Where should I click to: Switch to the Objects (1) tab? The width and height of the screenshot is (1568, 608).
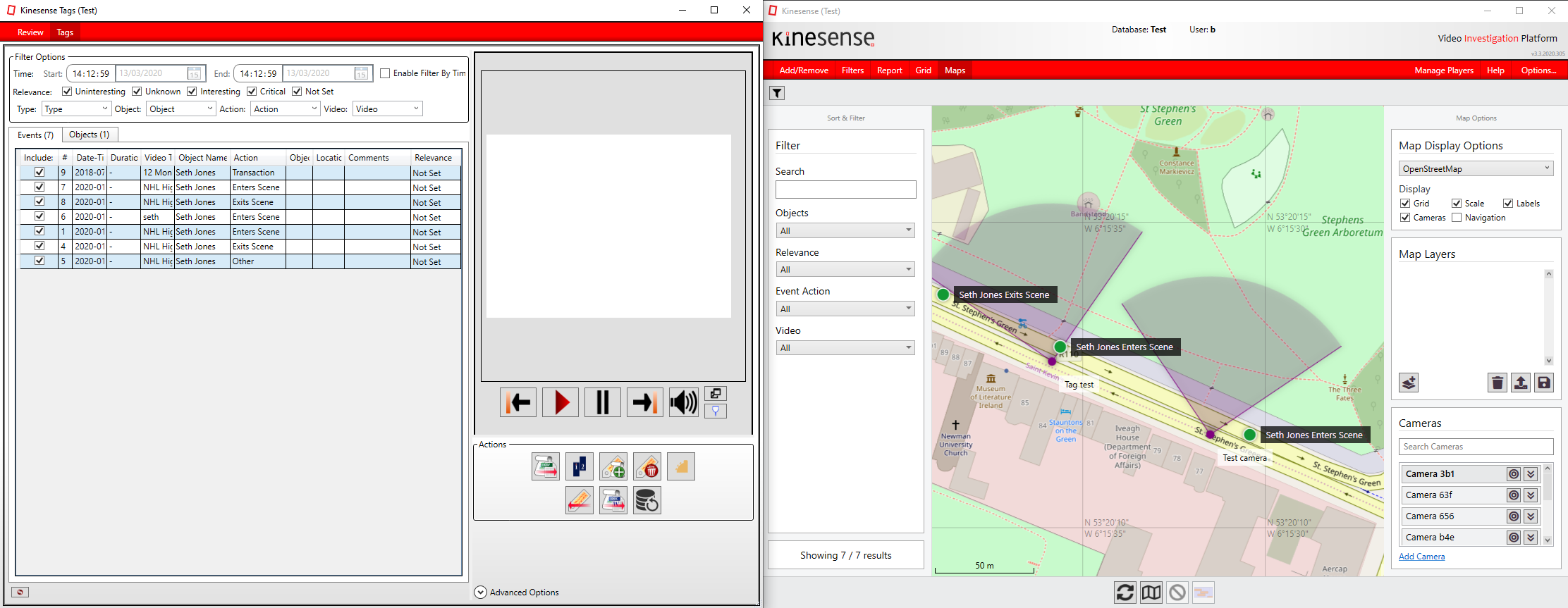[x=90, y=135]
